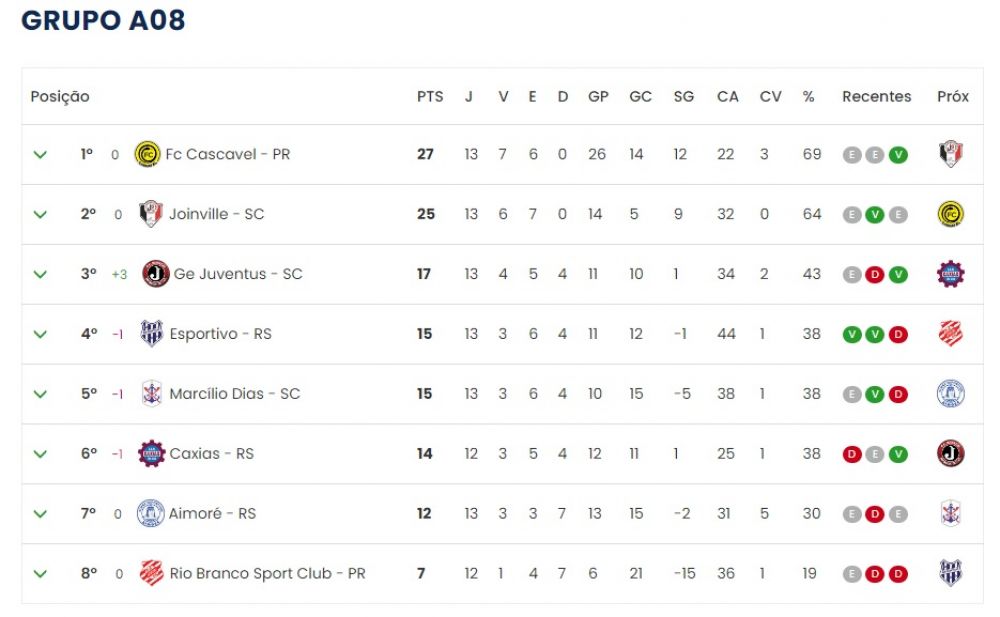
Task: Open the Joinville - SC team name
Action: point(216,214)
